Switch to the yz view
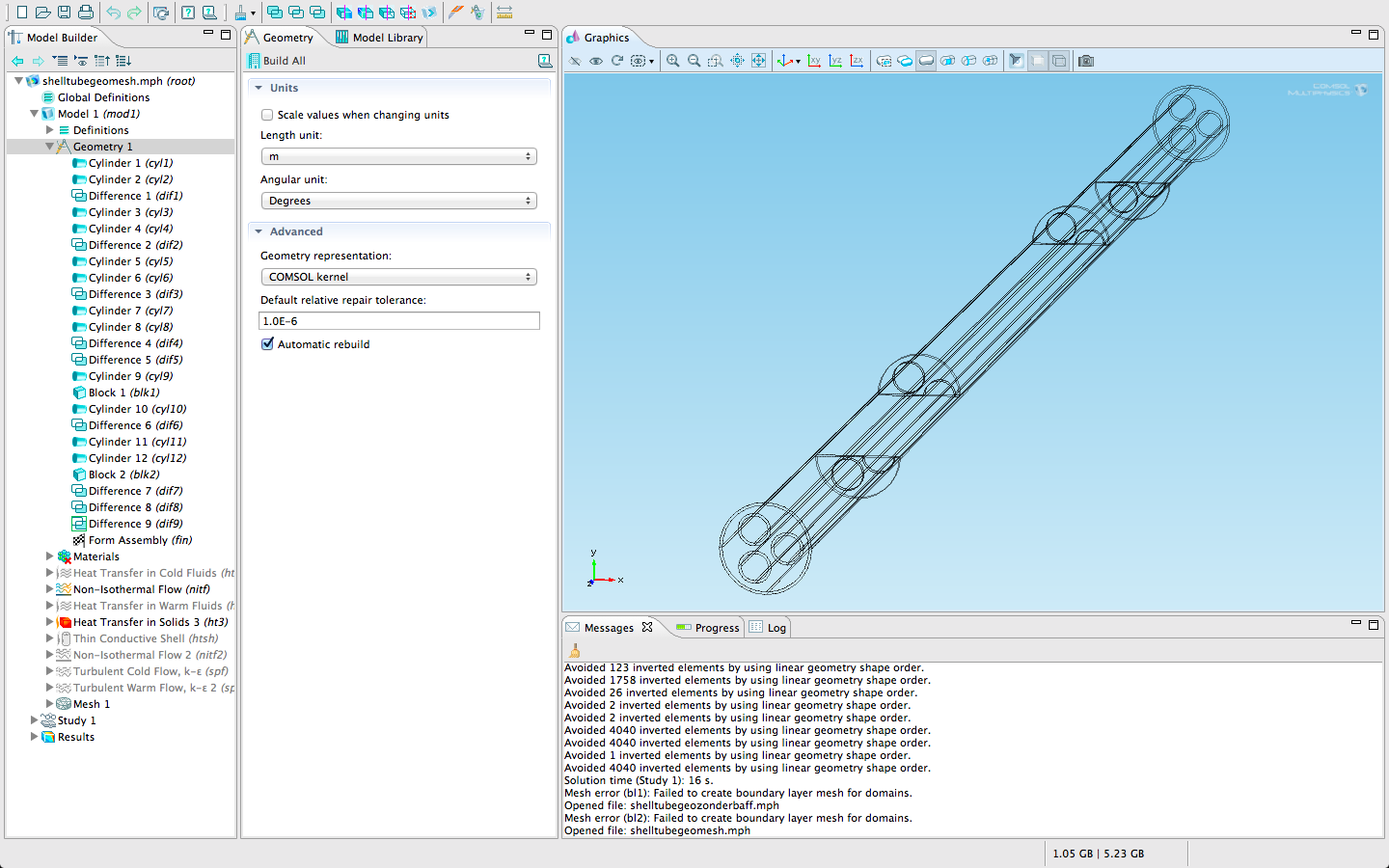Viewport: 1389px width, 868px height. tap(835, 61)
